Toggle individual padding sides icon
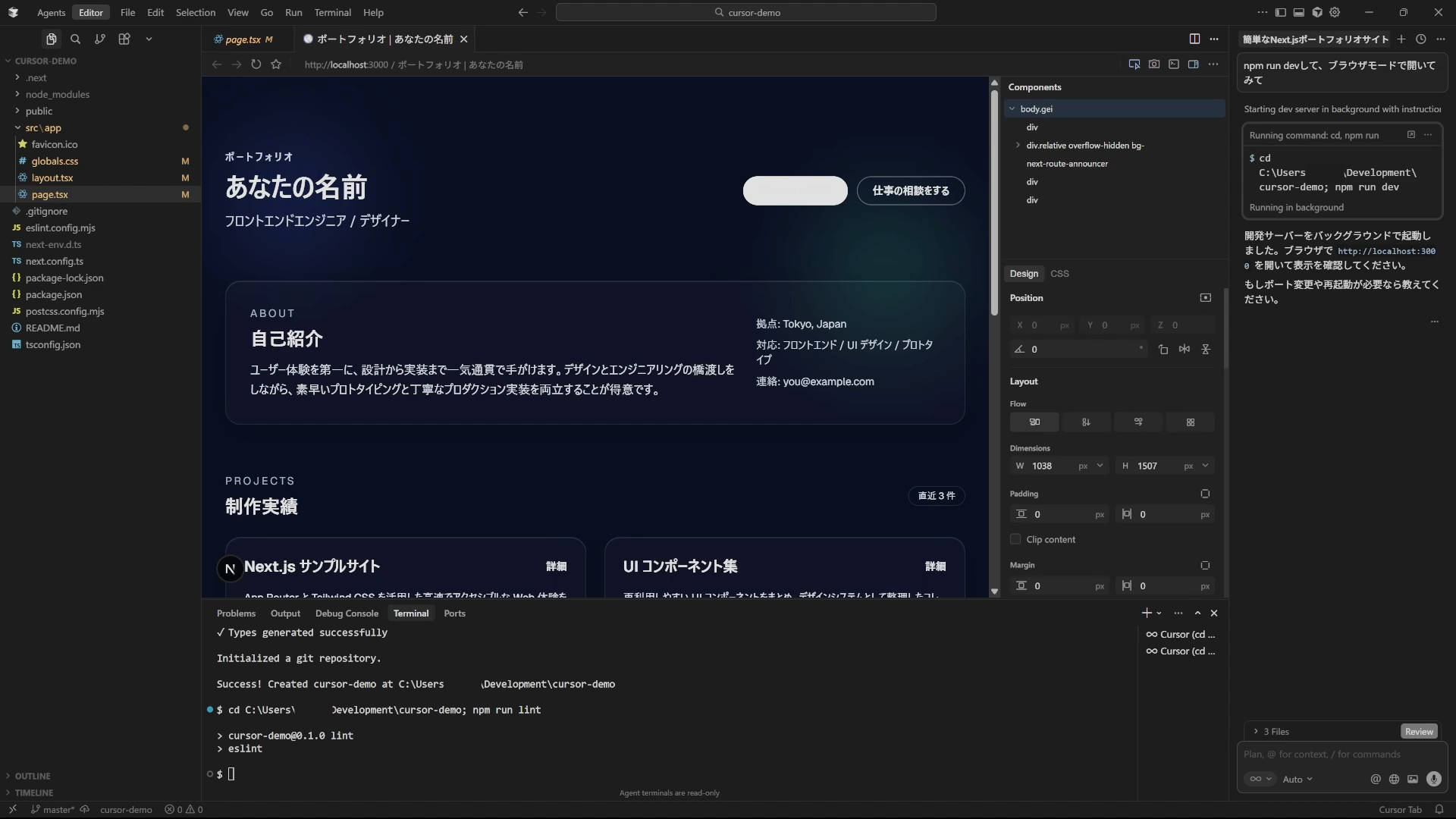The image size is (1456, 819). [1205, 494]
